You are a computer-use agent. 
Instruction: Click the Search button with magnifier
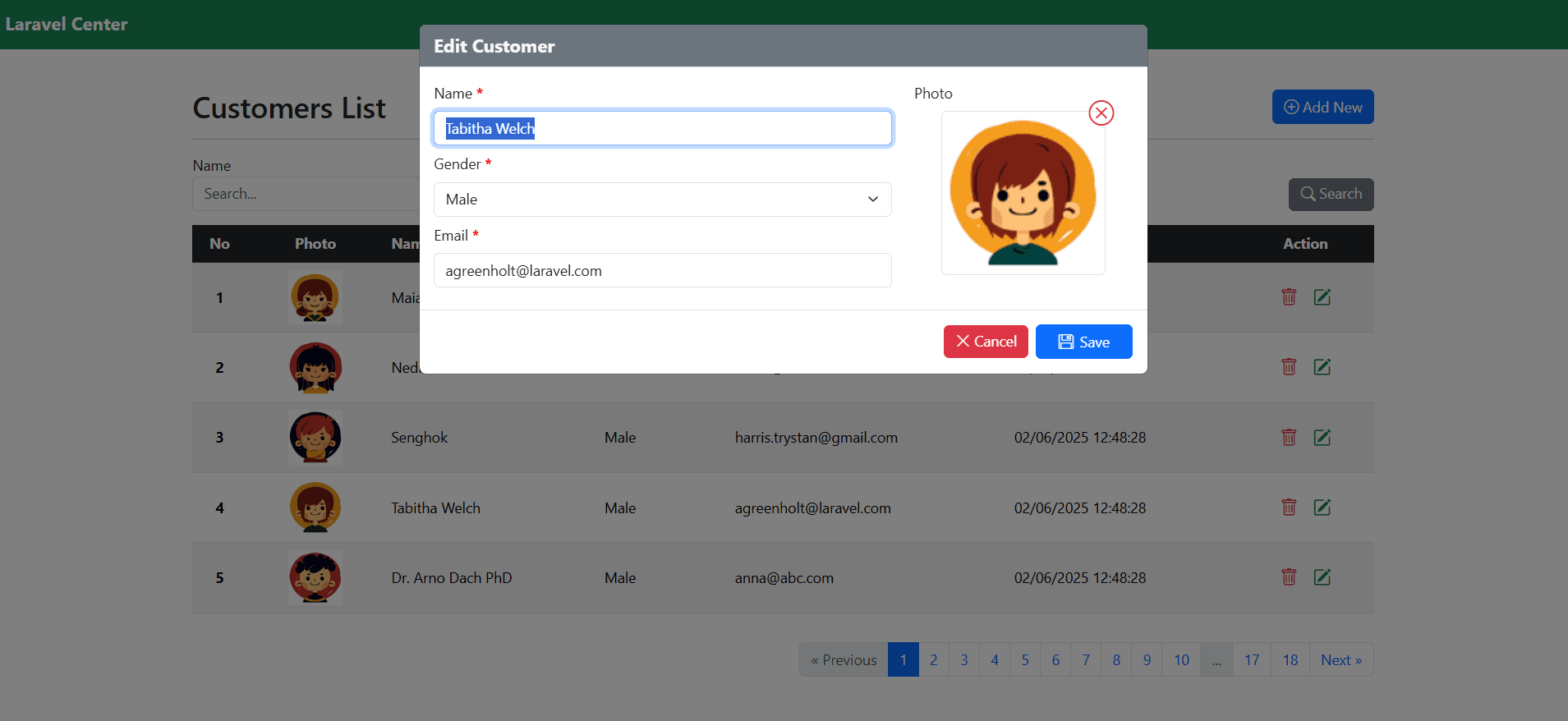tap(1331, 195)
